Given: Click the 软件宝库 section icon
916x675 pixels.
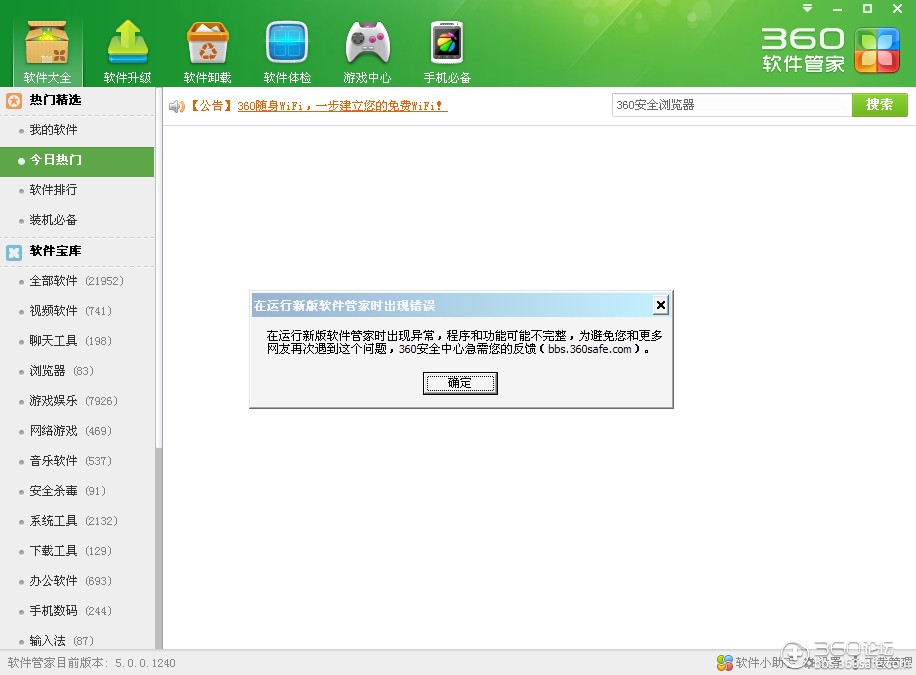Looking at the screenshot, I should (x=14, y=252).
